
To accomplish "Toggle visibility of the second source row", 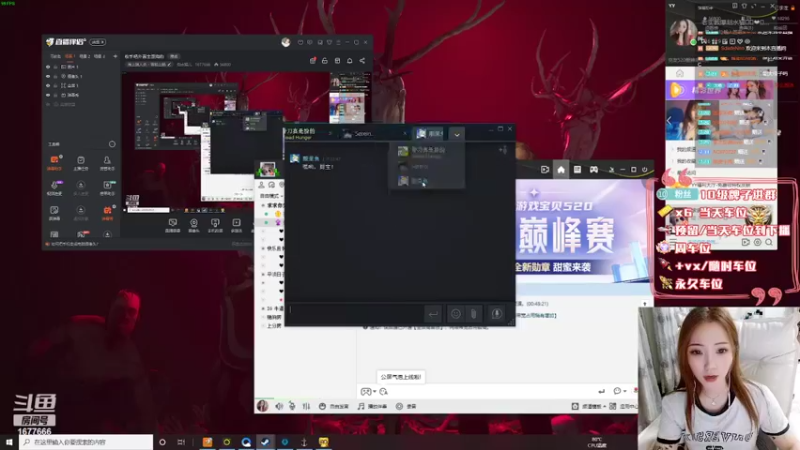I will [x=48, y=76].
